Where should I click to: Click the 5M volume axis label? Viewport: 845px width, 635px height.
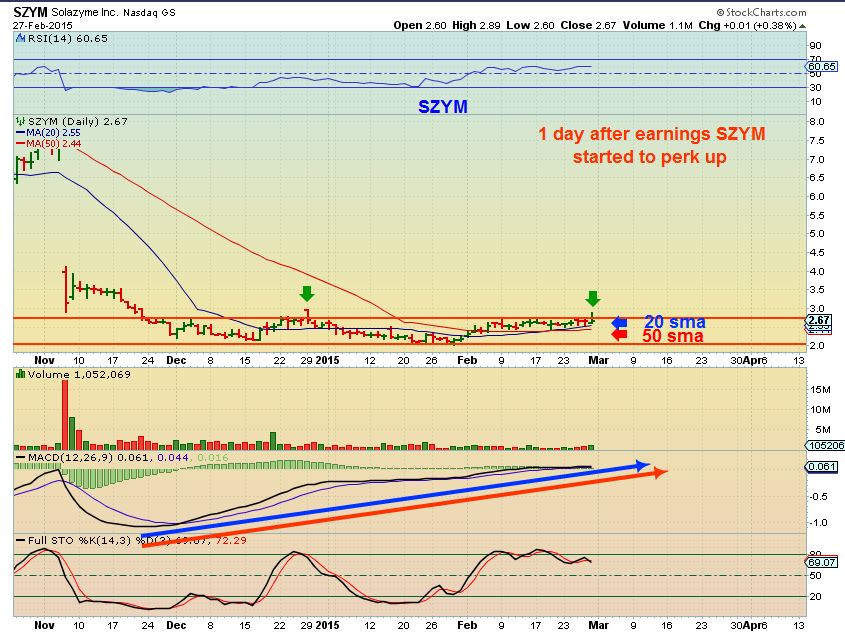pos(822,430)
